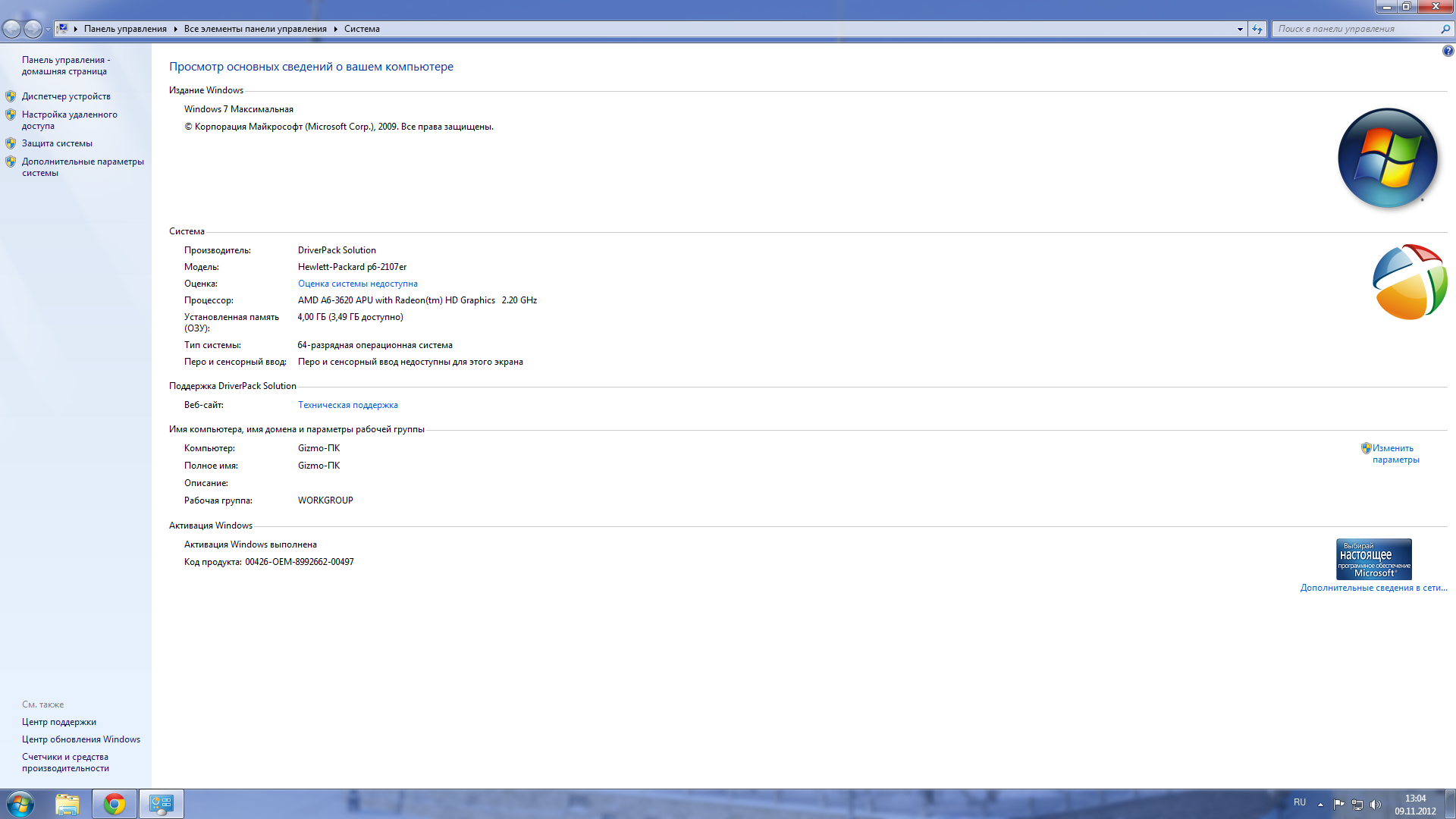Click the genuine Microsoft software badge
Viewport: 1456px width, 819px height.
point(1373,559)
